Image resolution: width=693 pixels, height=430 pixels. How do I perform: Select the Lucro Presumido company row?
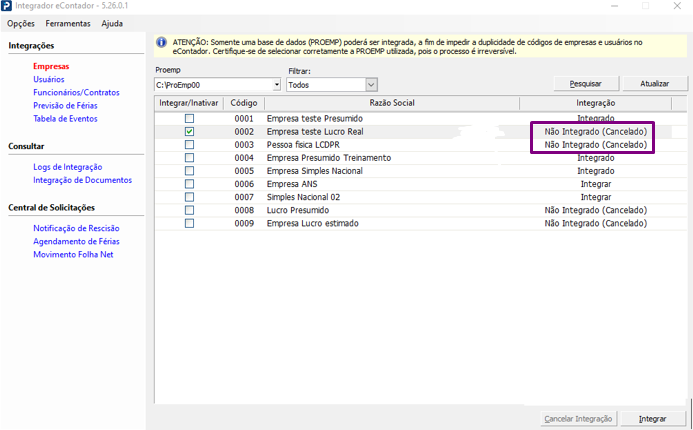(x=300, y=210)
